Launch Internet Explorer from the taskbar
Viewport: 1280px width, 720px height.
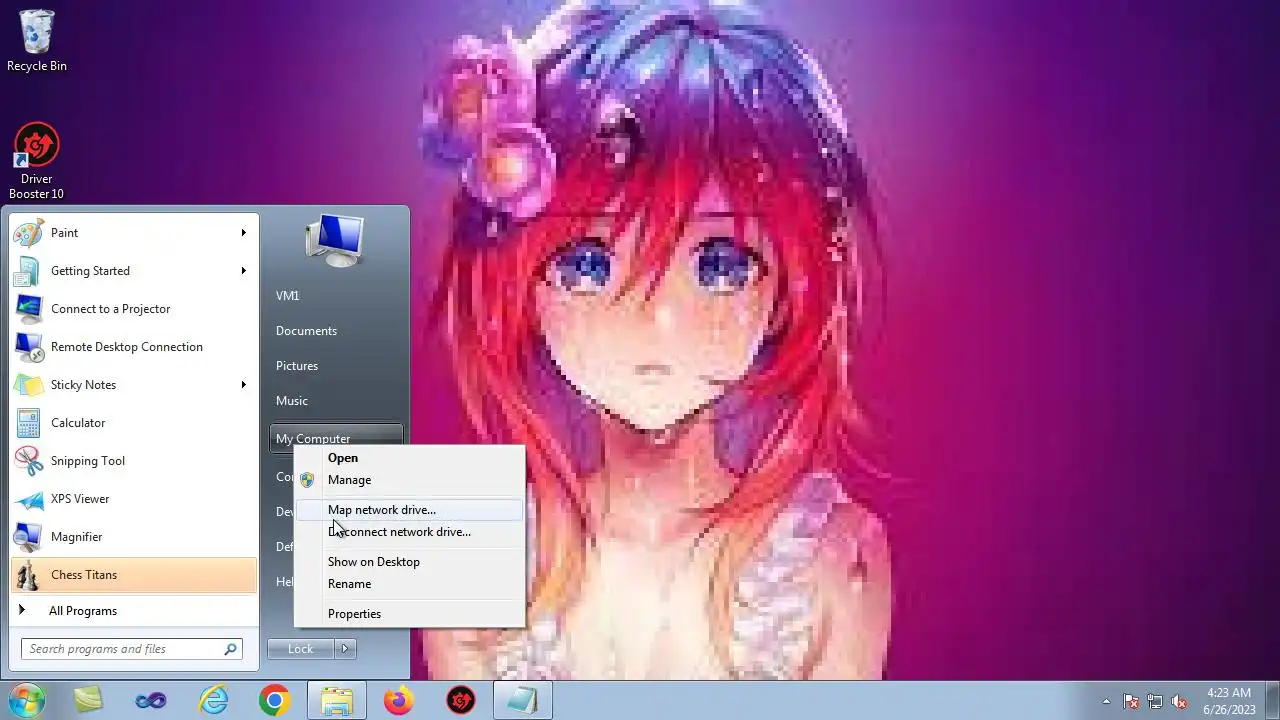[213, 701]
